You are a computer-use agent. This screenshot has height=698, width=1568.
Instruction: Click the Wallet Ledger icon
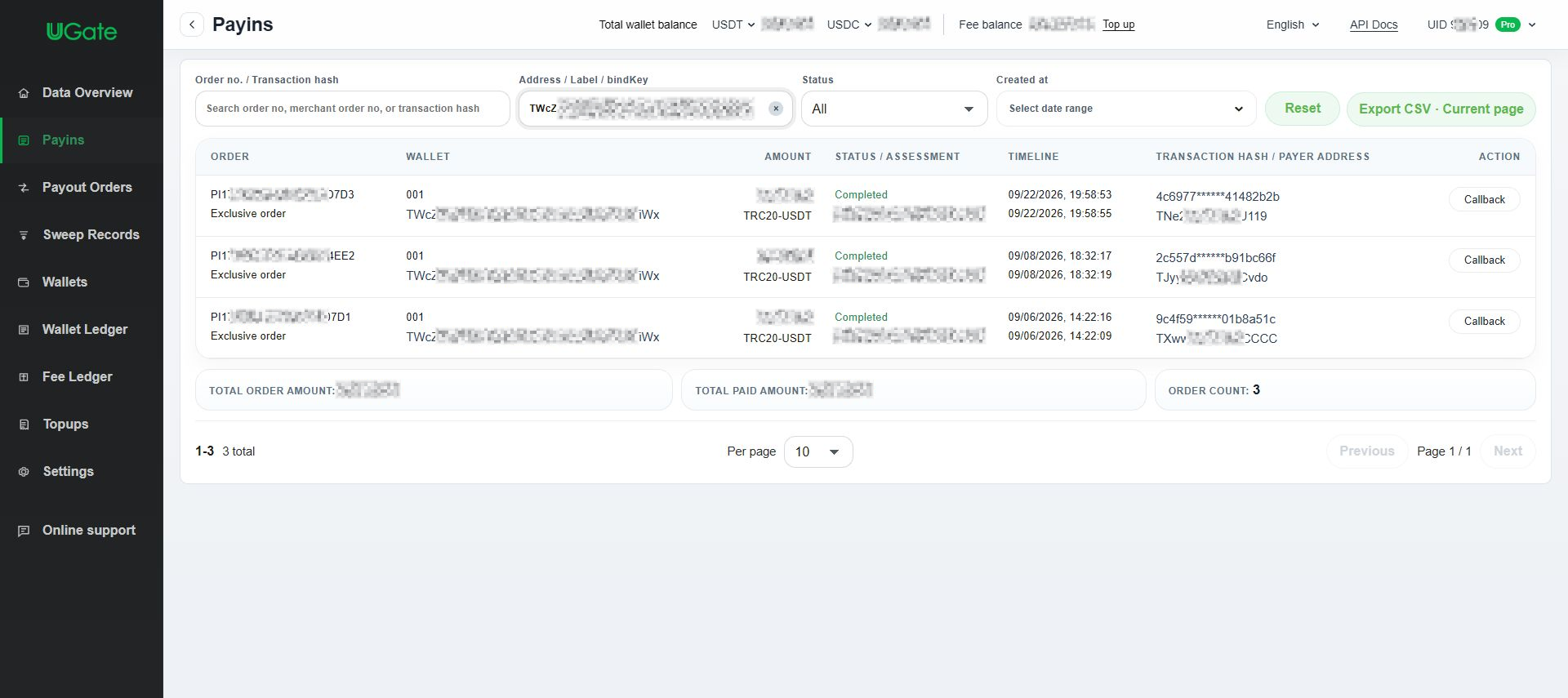(x=24, y=330)
